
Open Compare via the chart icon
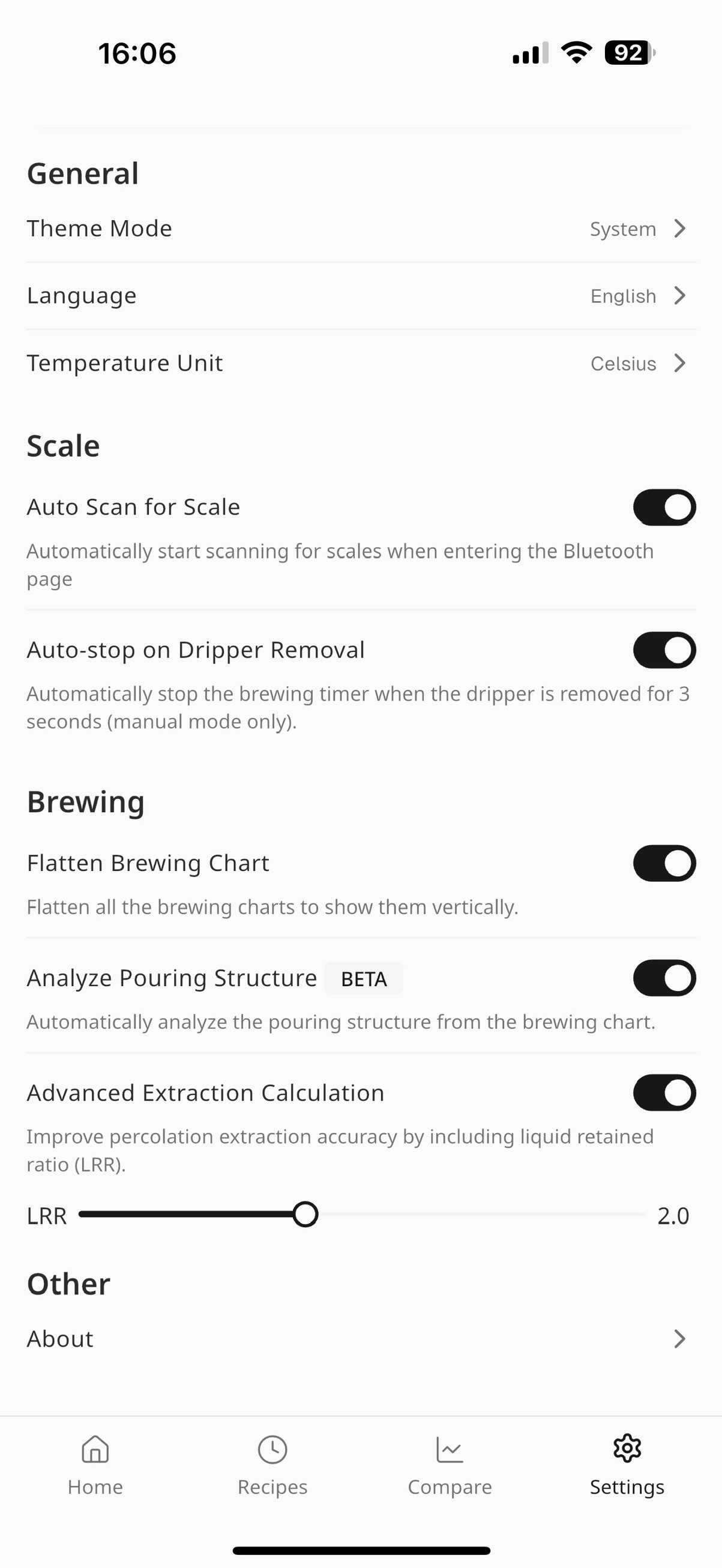(x=450, y=1450)
